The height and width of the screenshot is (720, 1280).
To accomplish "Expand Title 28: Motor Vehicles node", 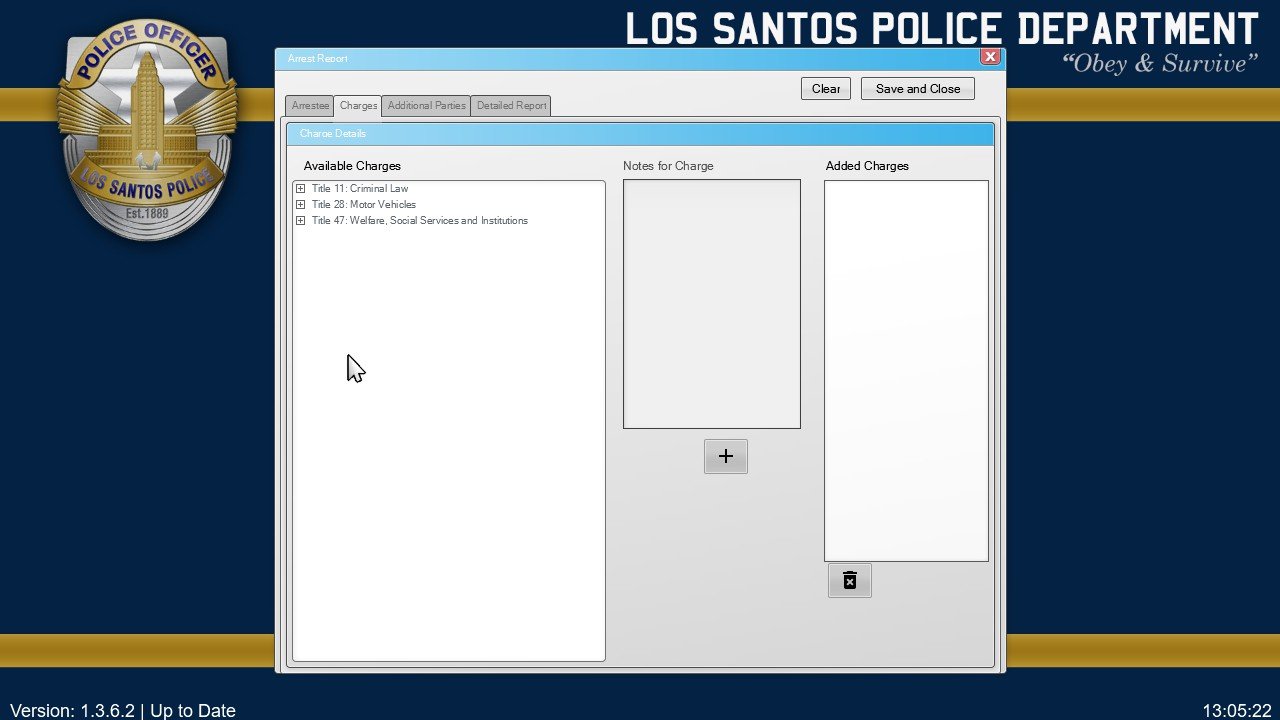I will pos(300,205).
